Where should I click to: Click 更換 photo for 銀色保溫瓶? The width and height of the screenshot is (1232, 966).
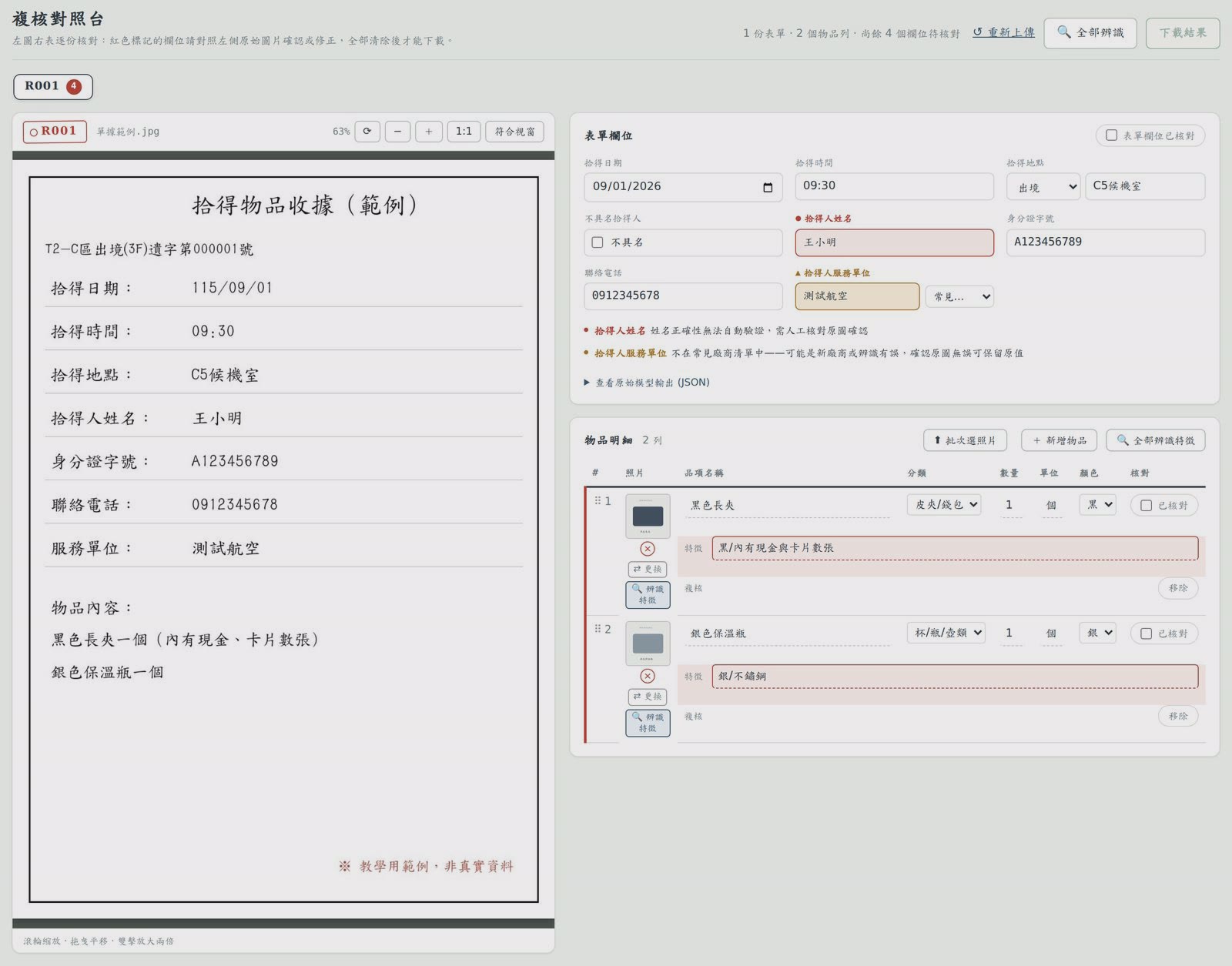coord(648,697)
